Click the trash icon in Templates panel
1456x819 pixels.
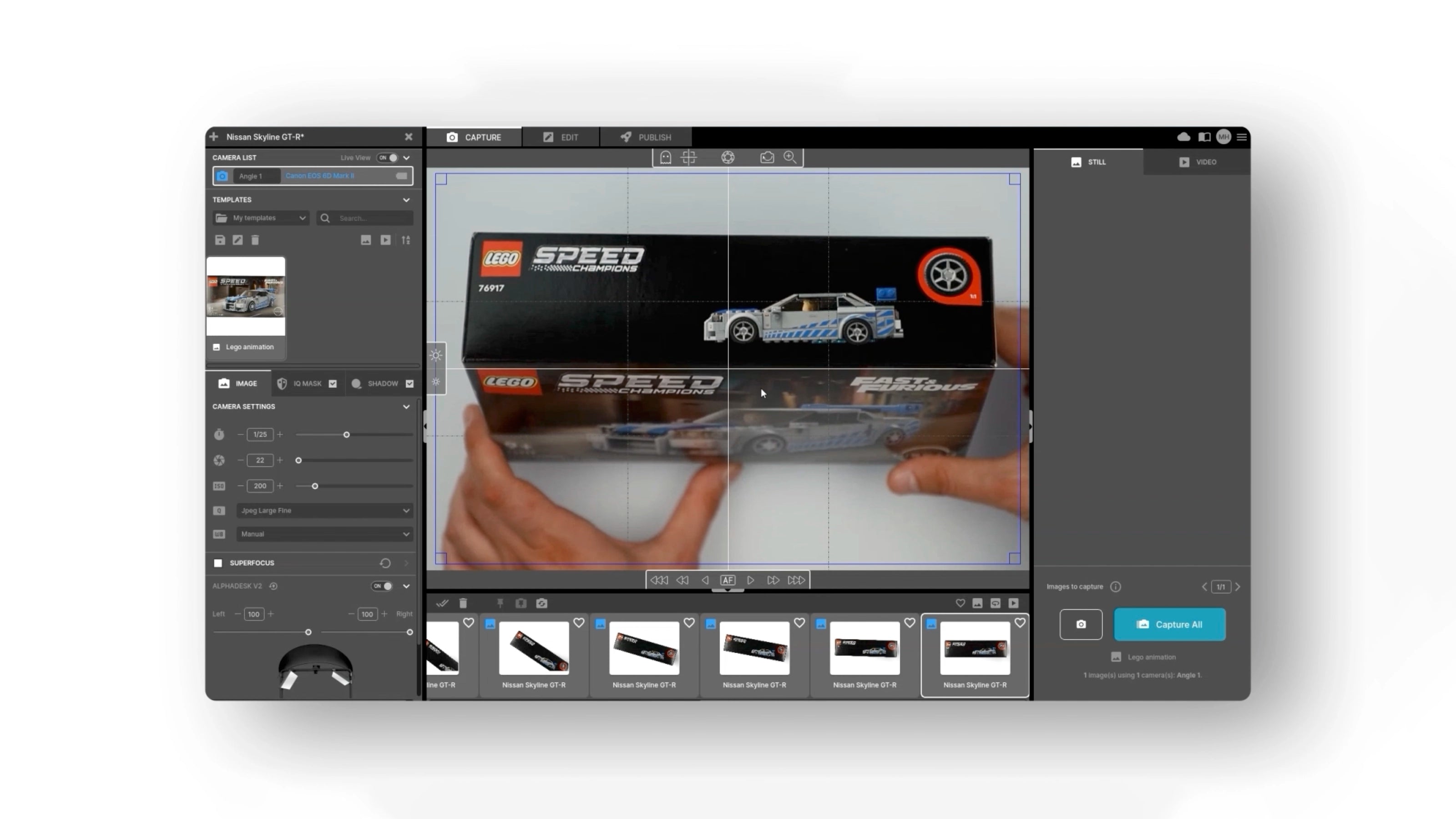tap(255, 240)
